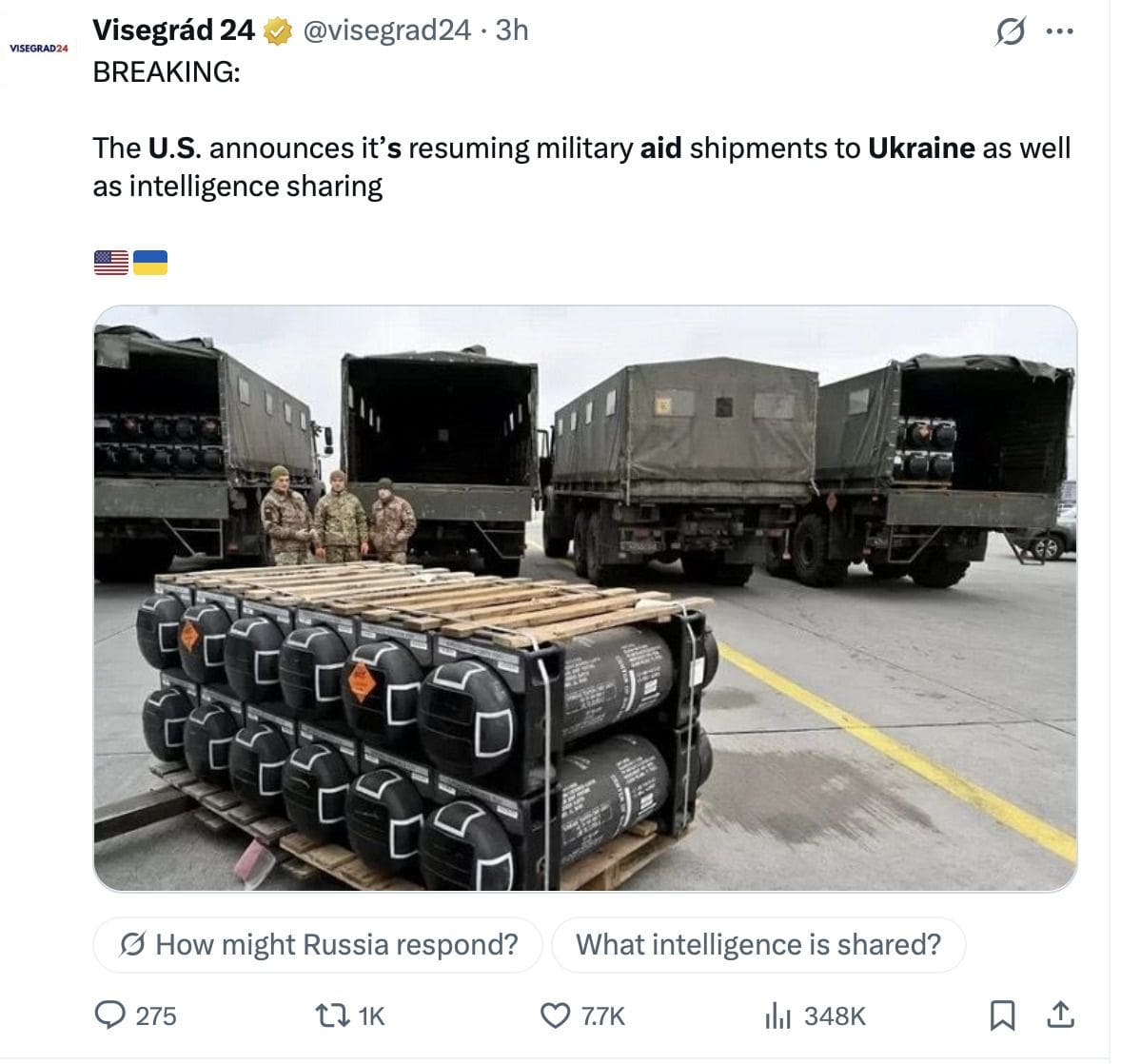The image size is (1121, 1064).
Task: Open the view analytics bar chart icon
Action: (x=777, y=1015)
